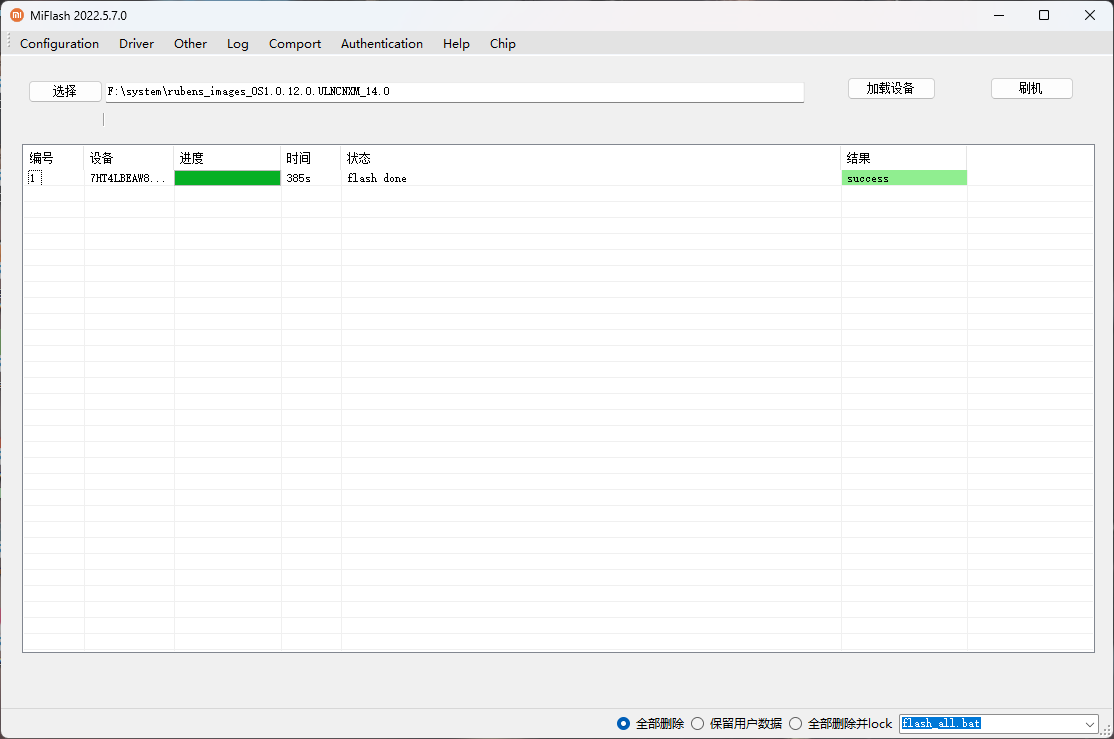Click the 进度 column header
The height and width of the screenshot is (739, 1114).
[227, 158]
